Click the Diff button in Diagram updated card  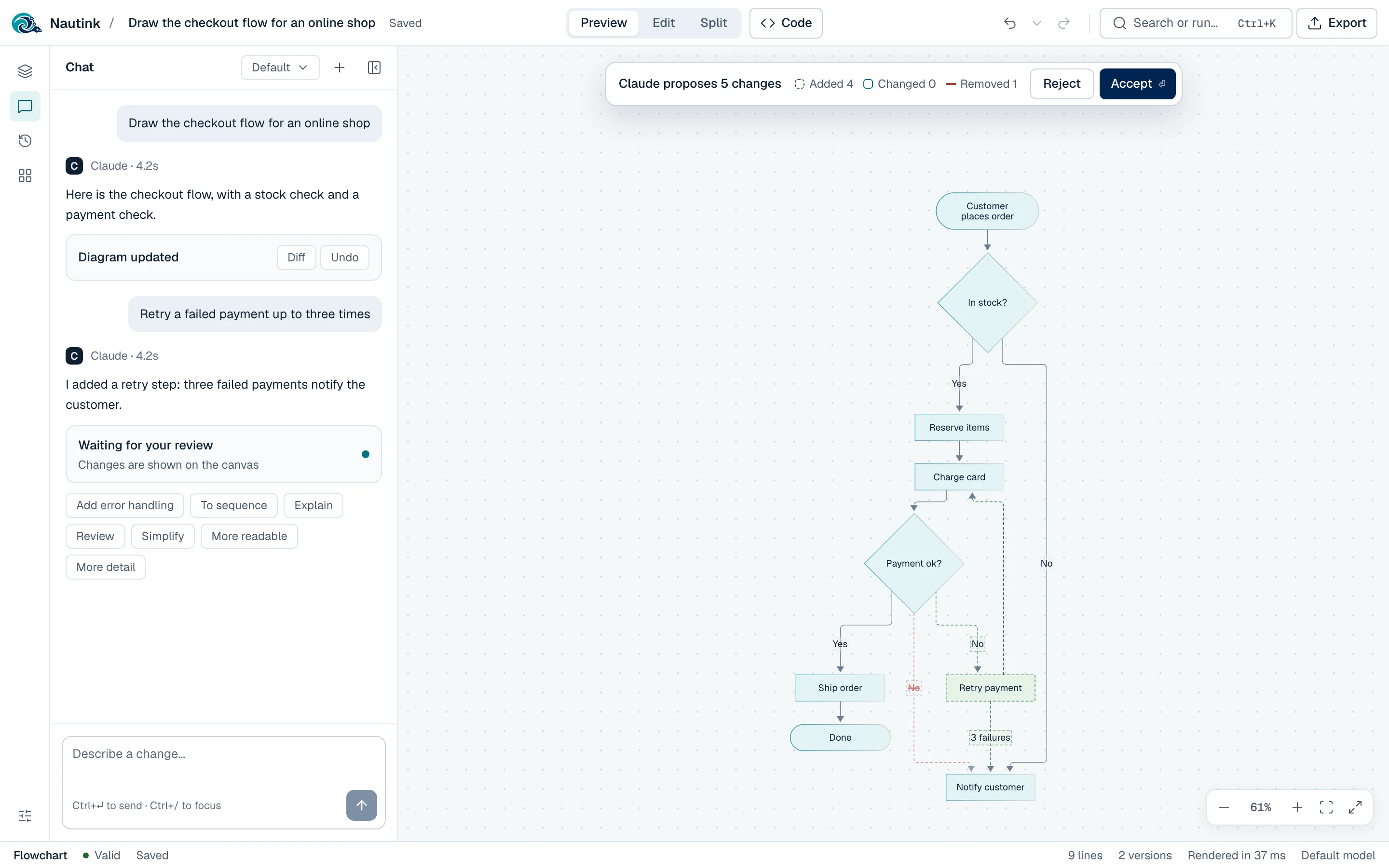click(x=296, y=257)
